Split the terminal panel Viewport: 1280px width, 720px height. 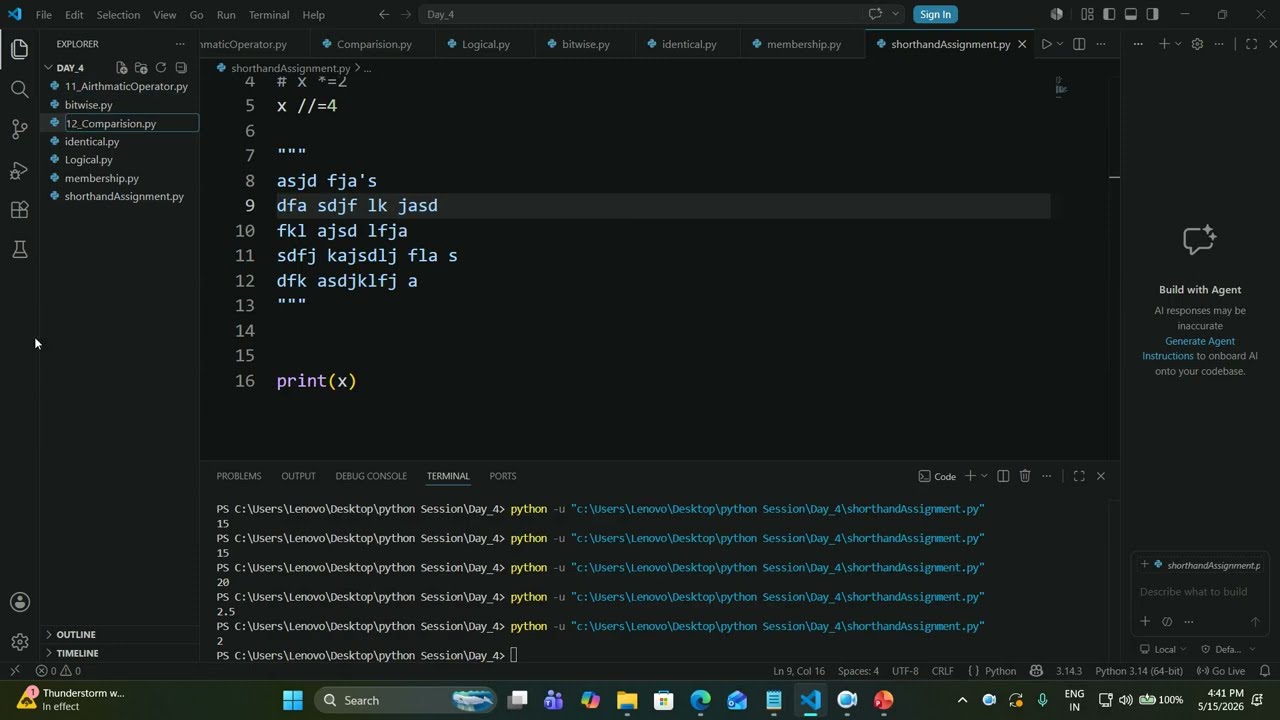(x=1003, y=476)
